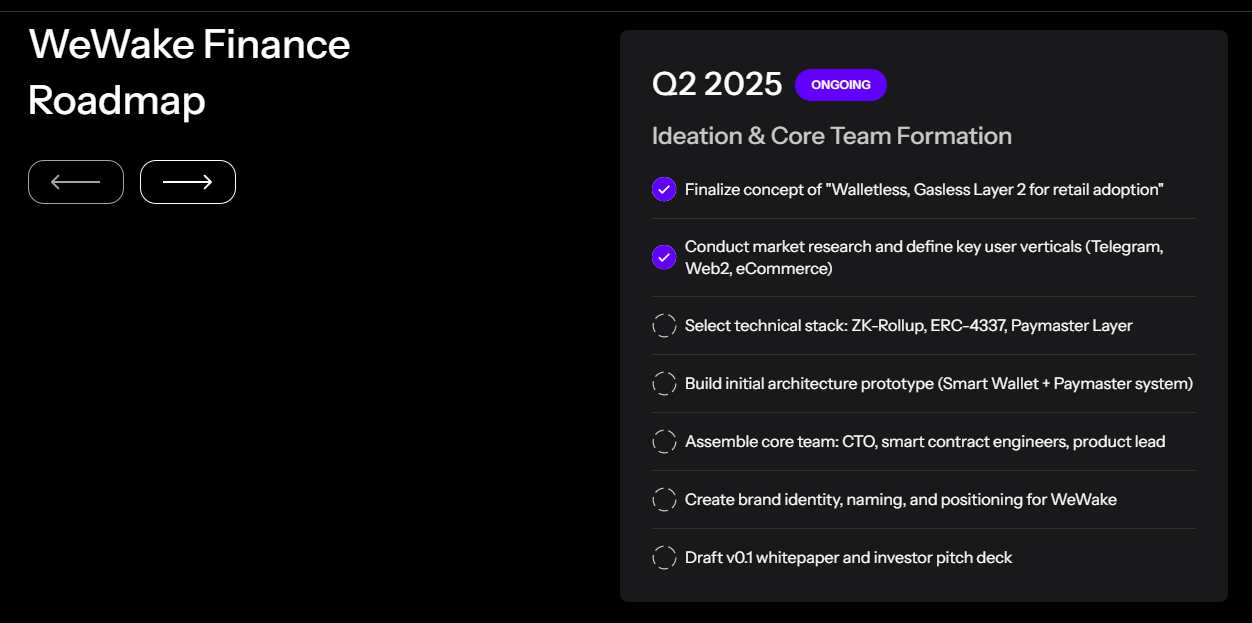Viewport: 1252px width, 623px height.
Task: Click the purple ONGOING status badge
Action: click(x=841, y=85)
